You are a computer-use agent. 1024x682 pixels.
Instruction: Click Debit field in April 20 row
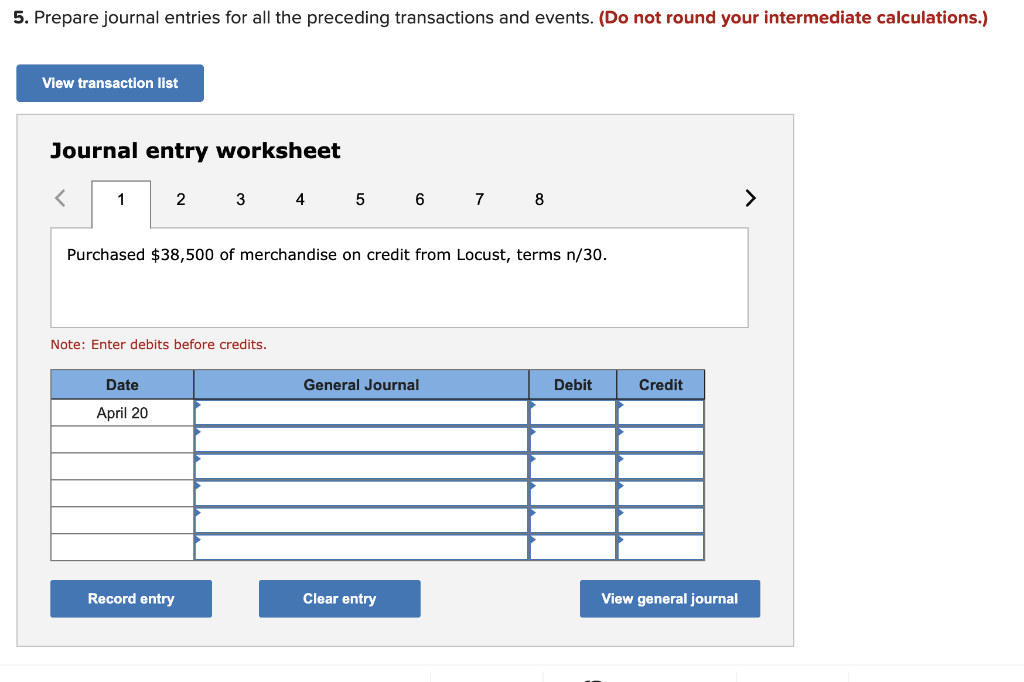573,413
